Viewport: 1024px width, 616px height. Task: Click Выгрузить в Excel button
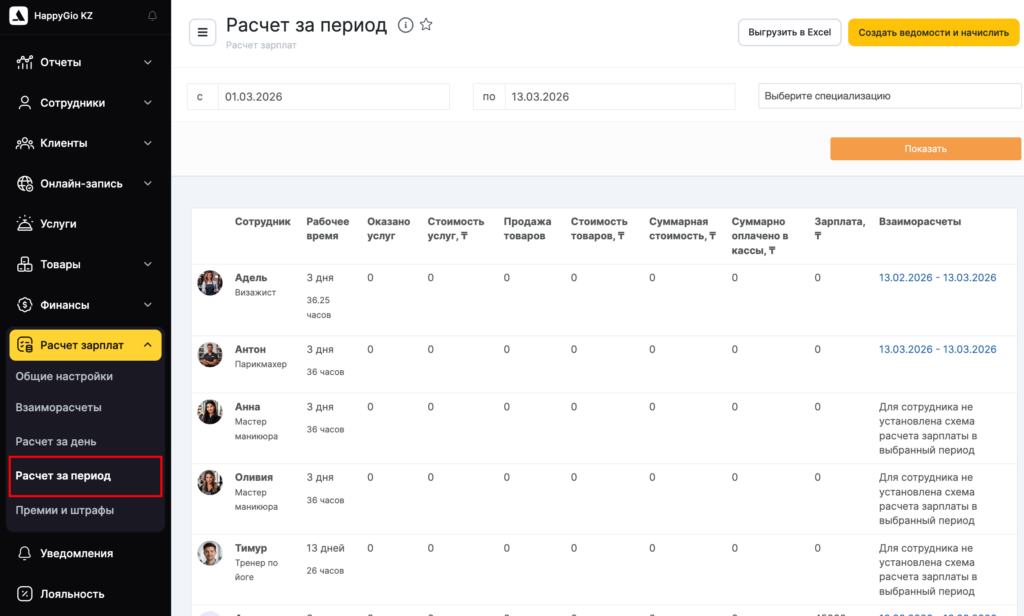[789, 32]
